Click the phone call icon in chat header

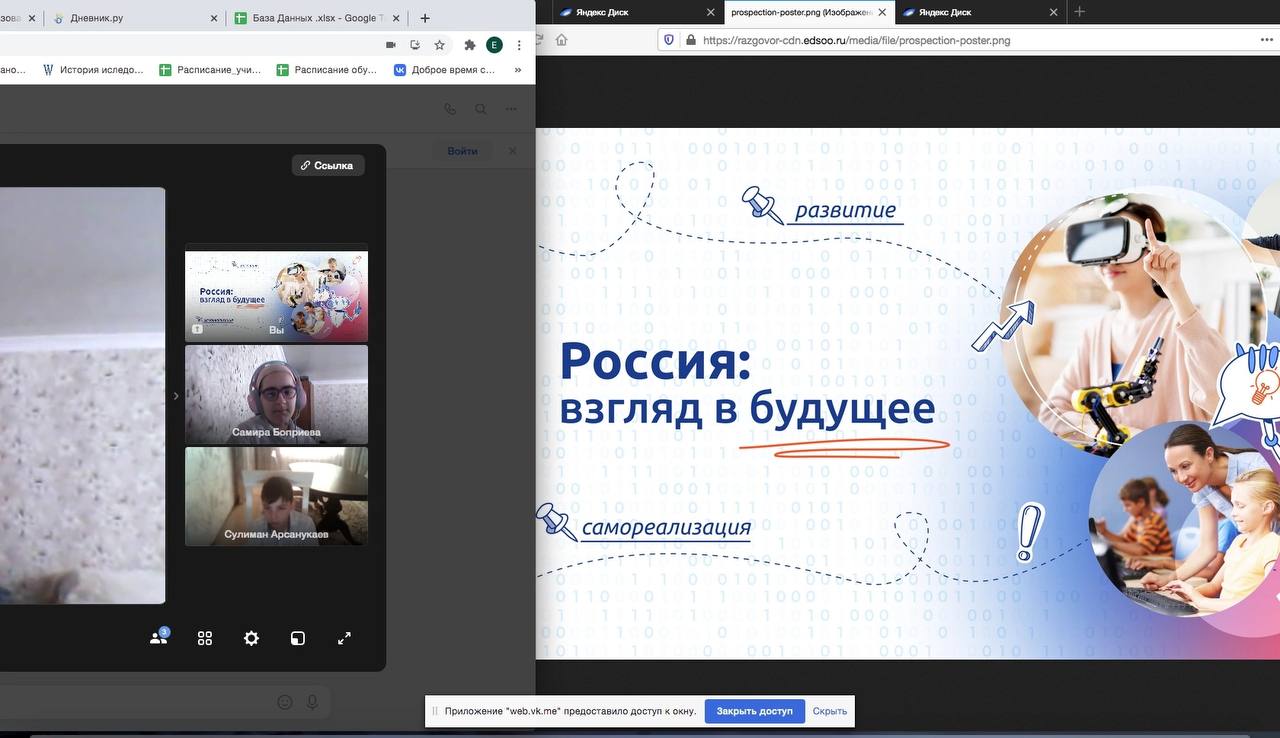pyautogui.click(x=450, y=109)
